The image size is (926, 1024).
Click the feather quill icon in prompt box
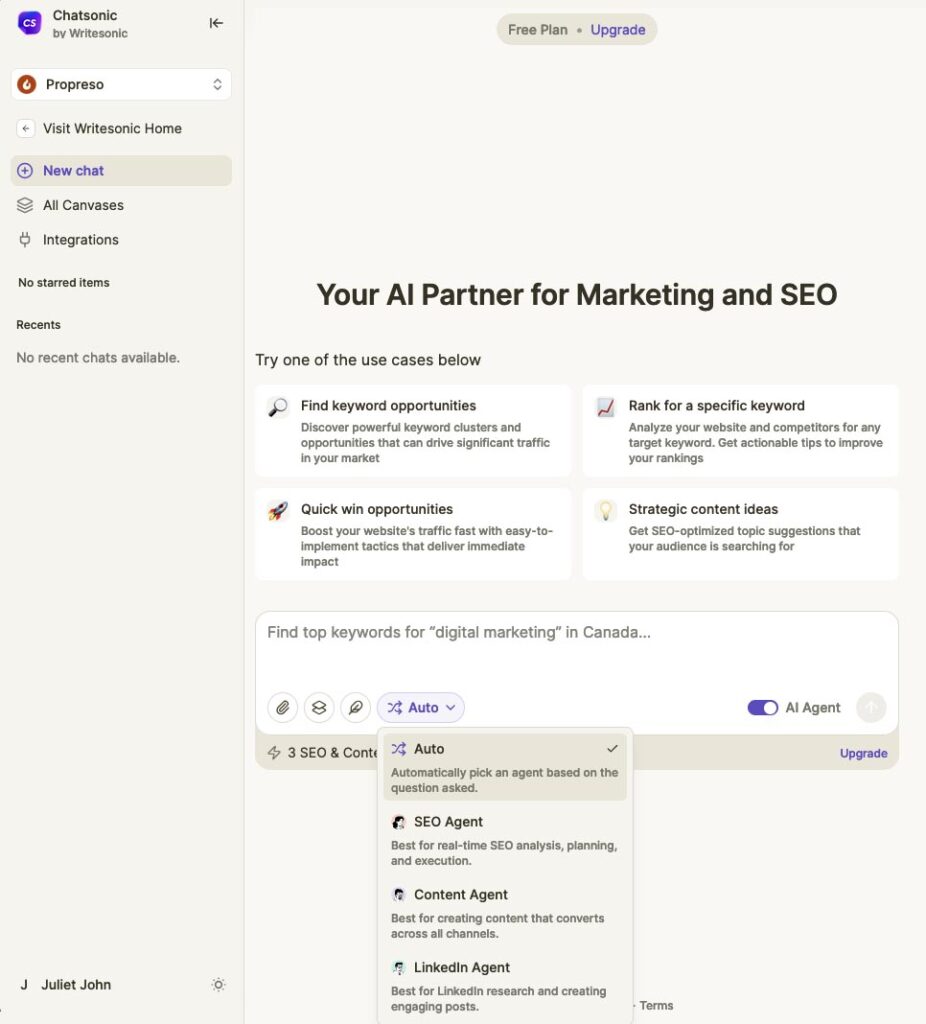tap(355, 708)
